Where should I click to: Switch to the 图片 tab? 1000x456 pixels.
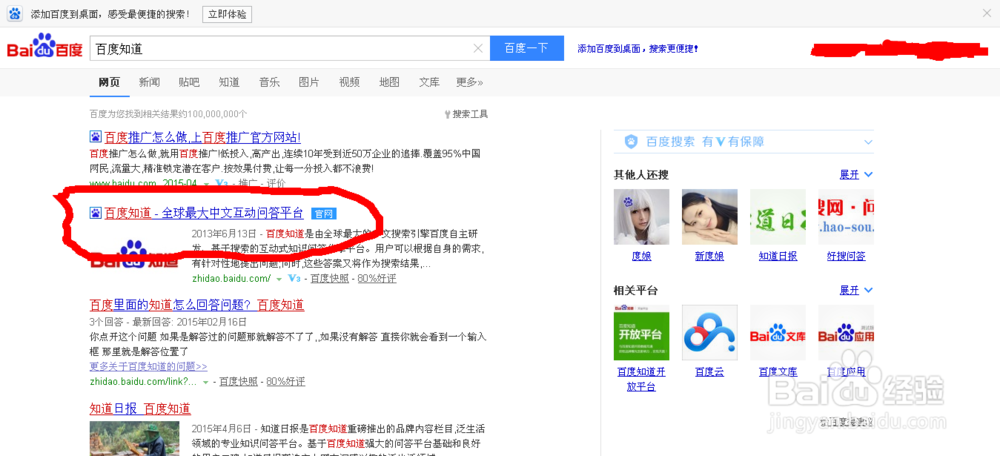coord(309,82)
